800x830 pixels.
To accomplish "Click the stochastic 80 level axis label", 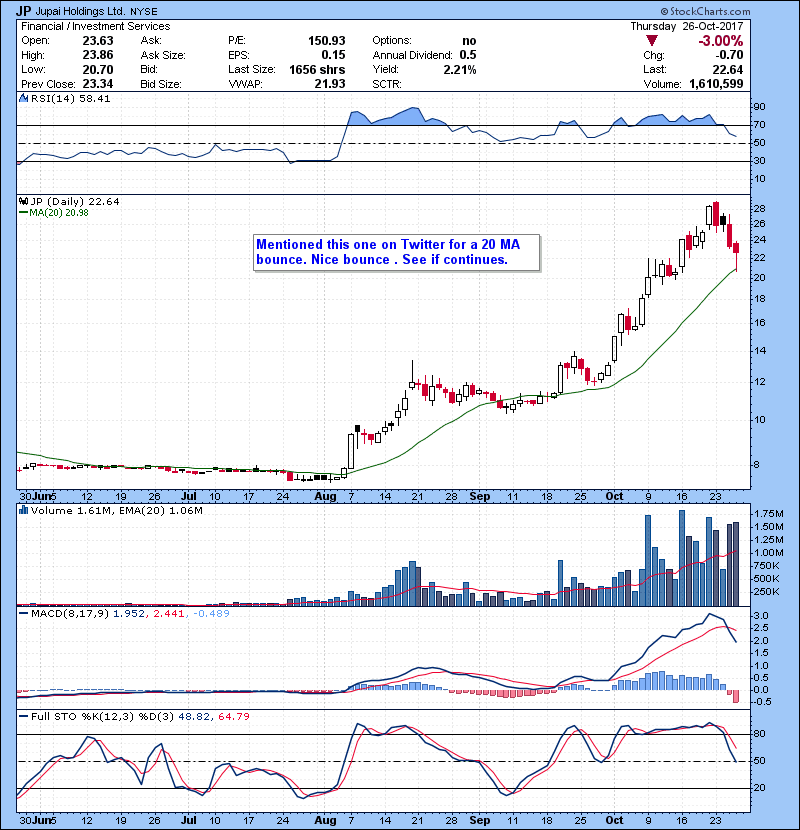I will coord(759,734).
